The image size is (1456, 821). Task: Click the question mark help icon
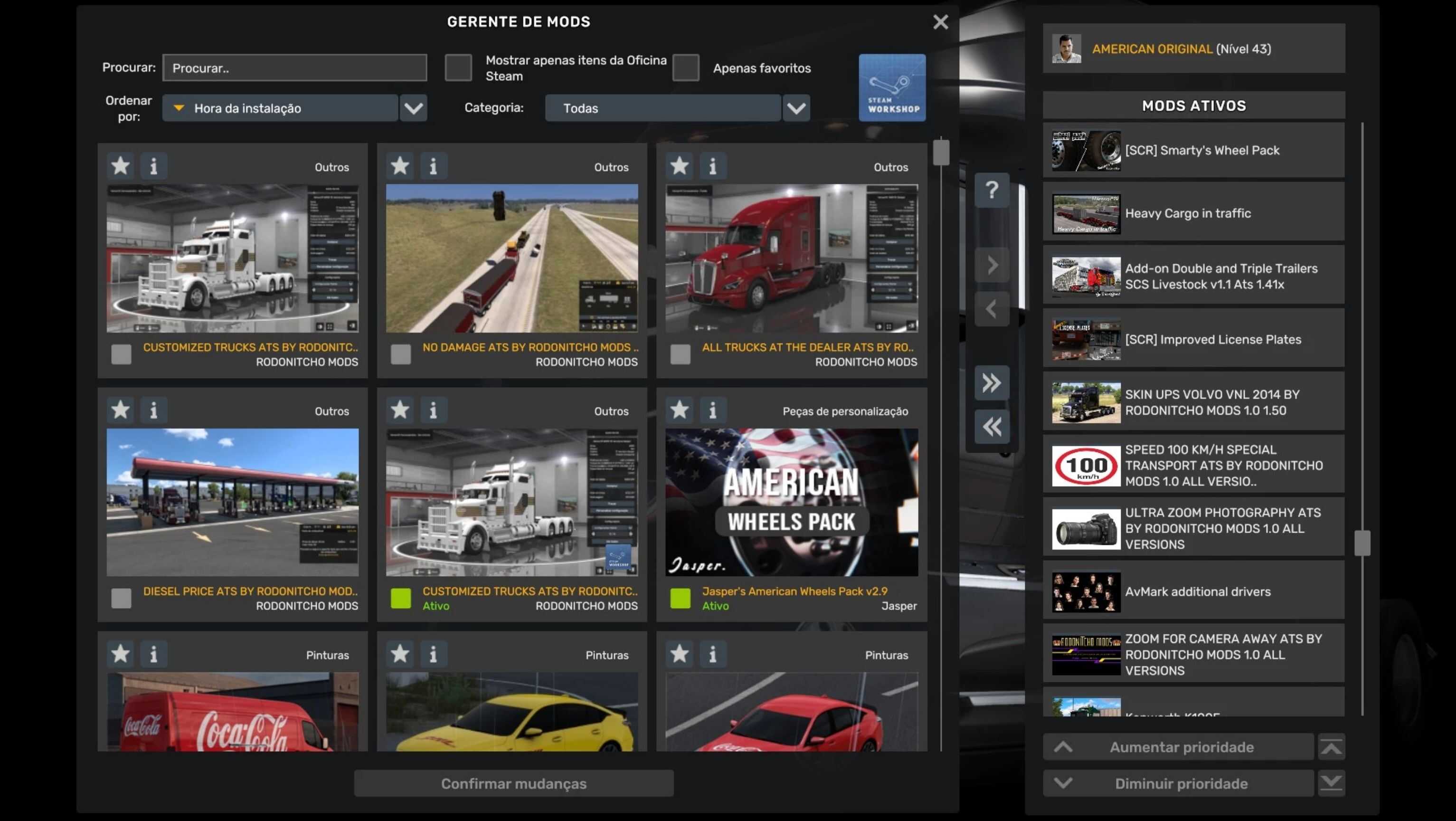[x=992, y=190]
